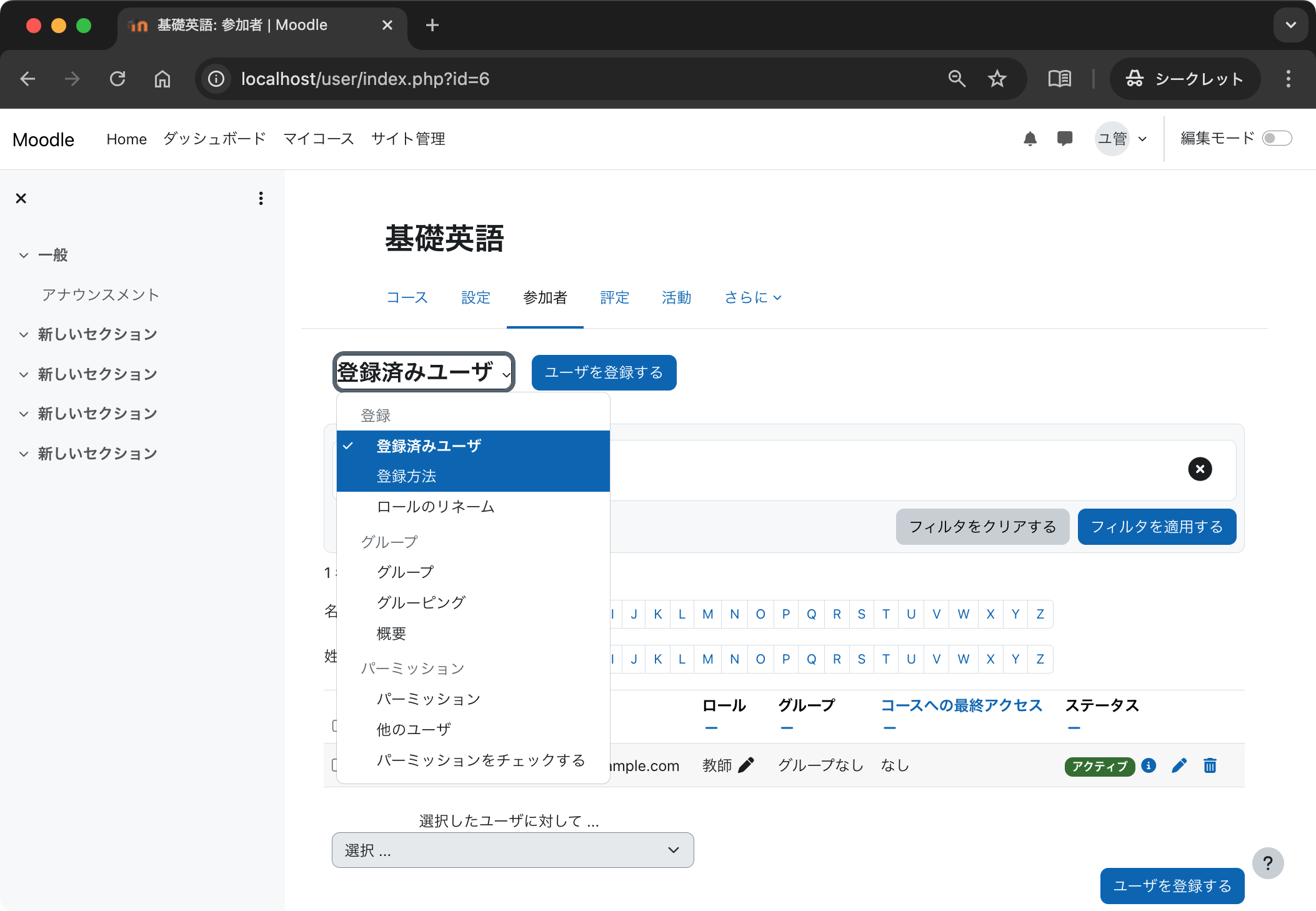This screenshot has height=911, width=1316.
Task: Check the teacher row selection checkbox
Action: (335, 765)
